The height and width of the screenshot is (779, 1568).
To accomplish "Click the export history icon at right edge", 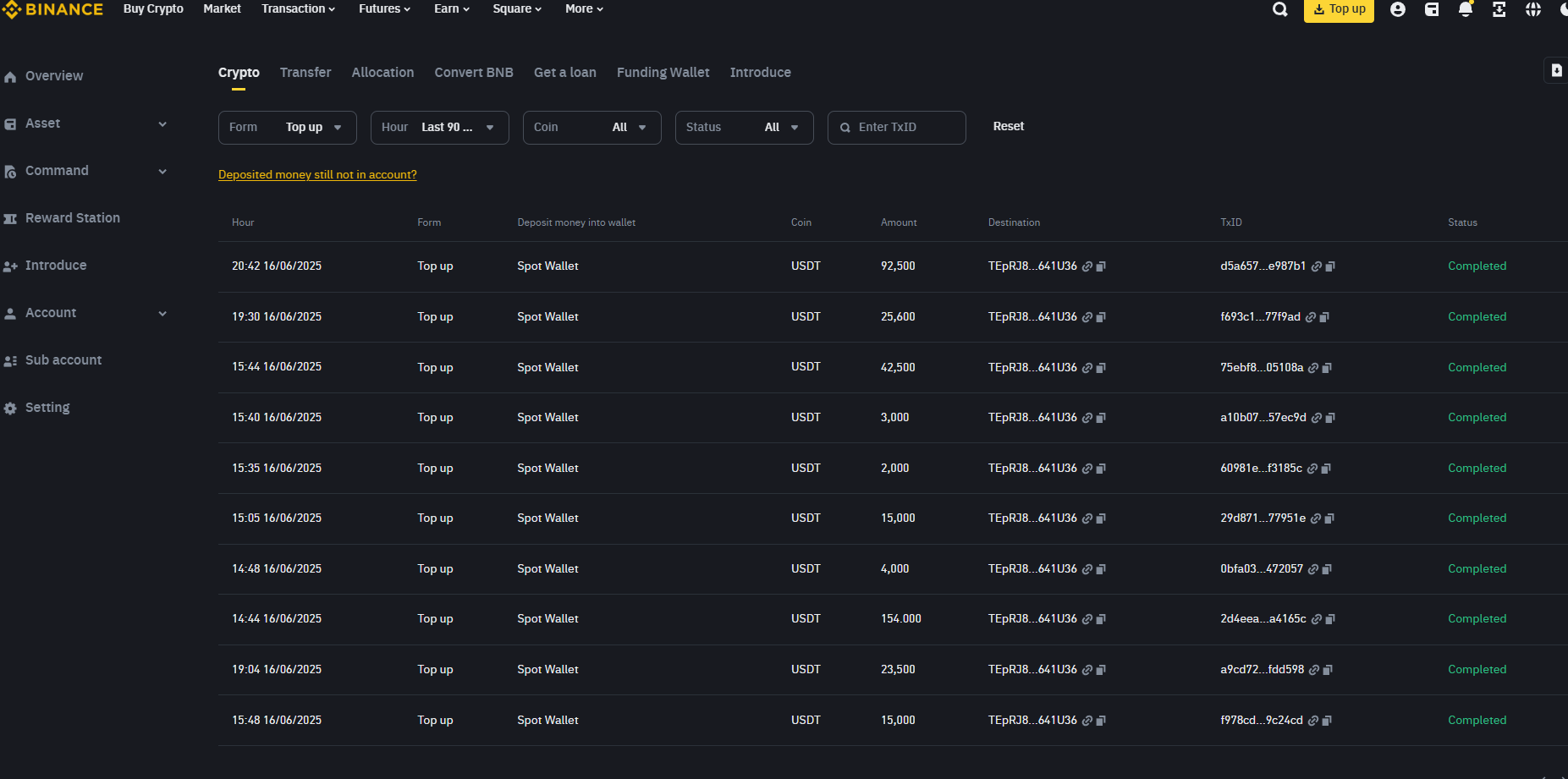I will pos(1557,71).
